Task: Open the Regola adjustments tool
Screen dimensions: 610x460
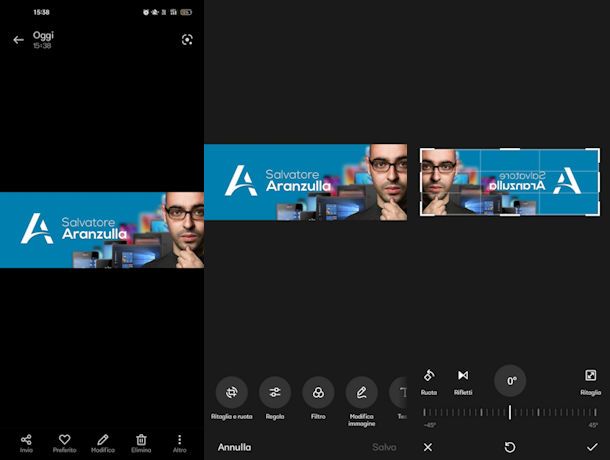Action: (x=275, y=398)
